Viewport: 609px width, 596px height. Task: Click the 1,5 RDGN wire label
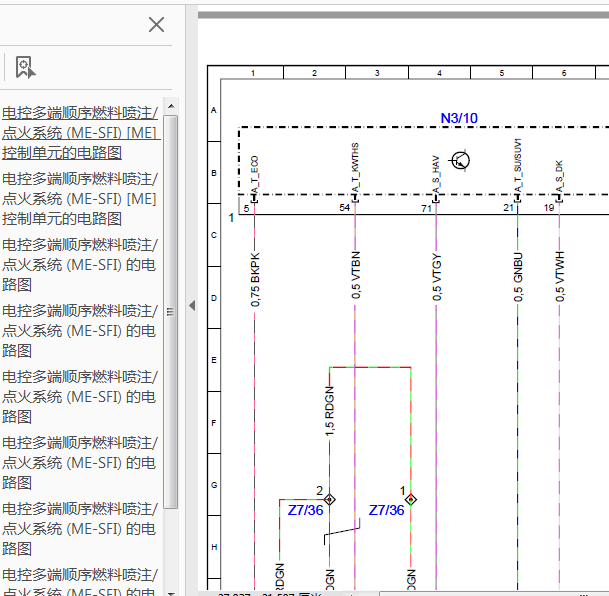(329, 411)
